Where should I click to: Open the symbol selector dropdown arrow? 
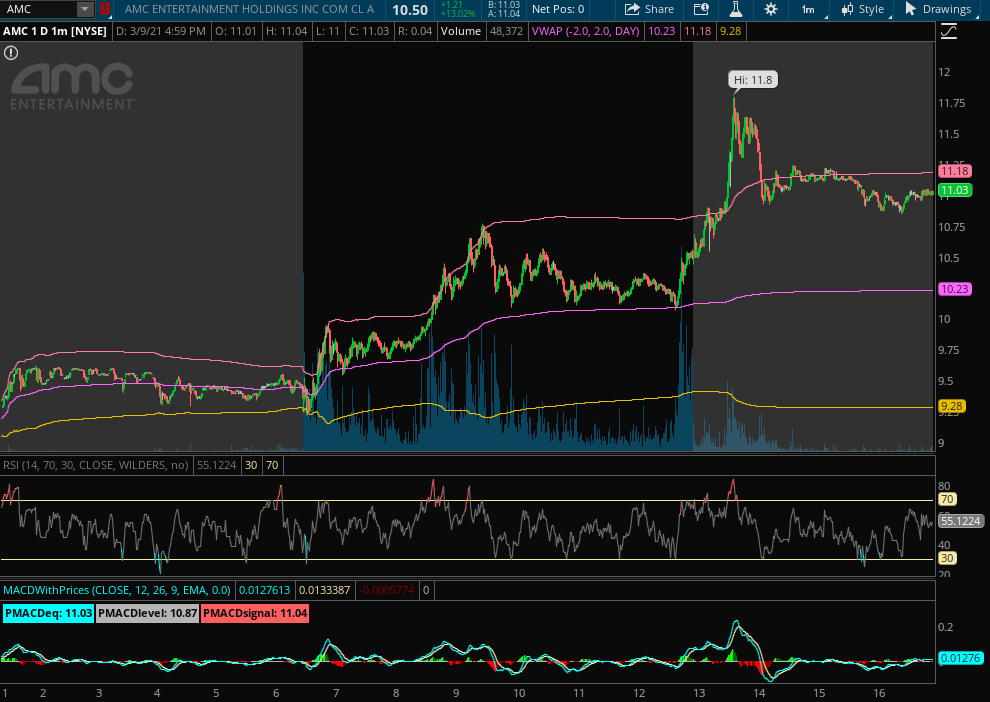[85, 9]
